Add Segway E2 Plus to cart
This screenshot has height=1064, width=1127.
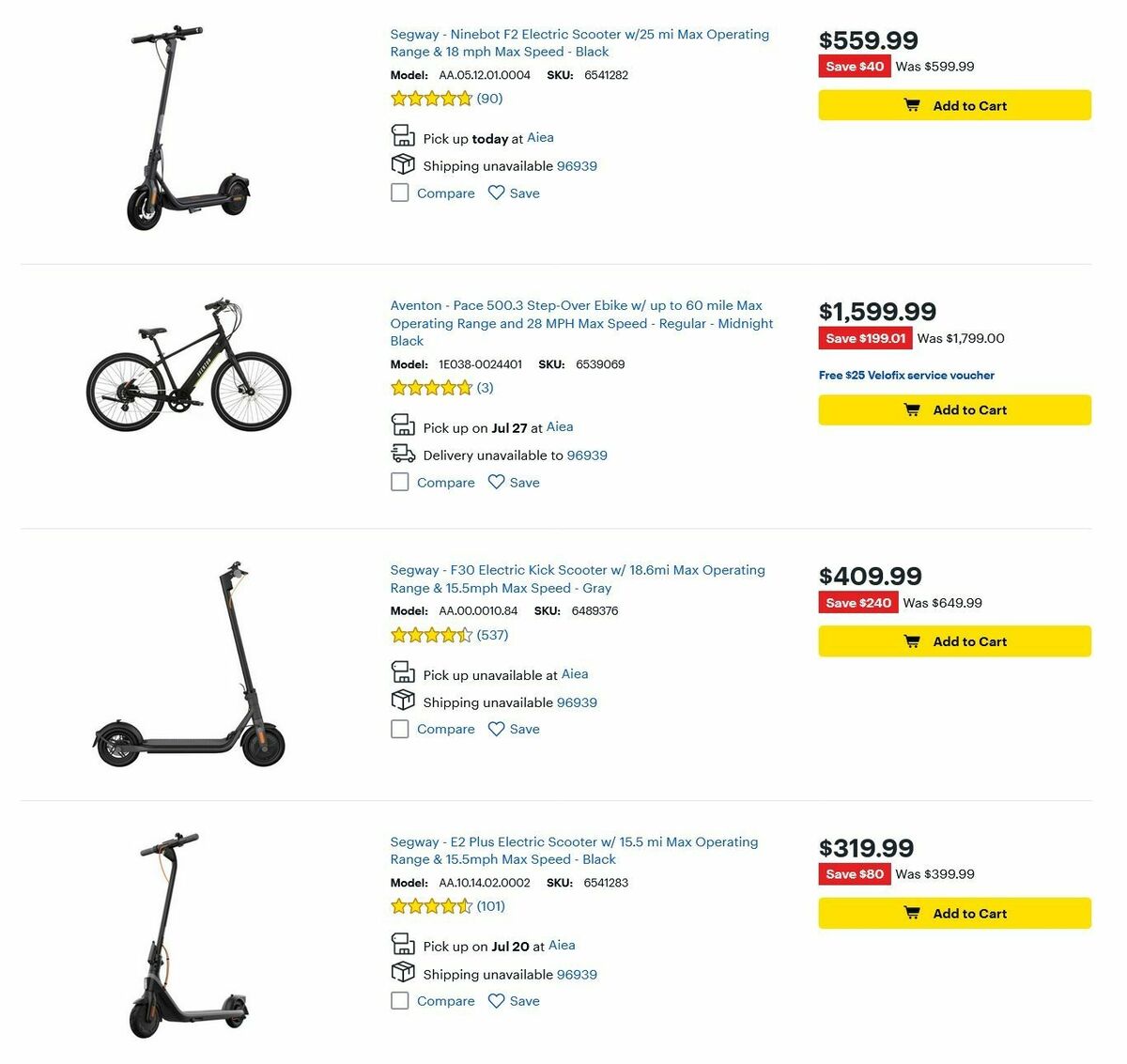coord(954,913)
